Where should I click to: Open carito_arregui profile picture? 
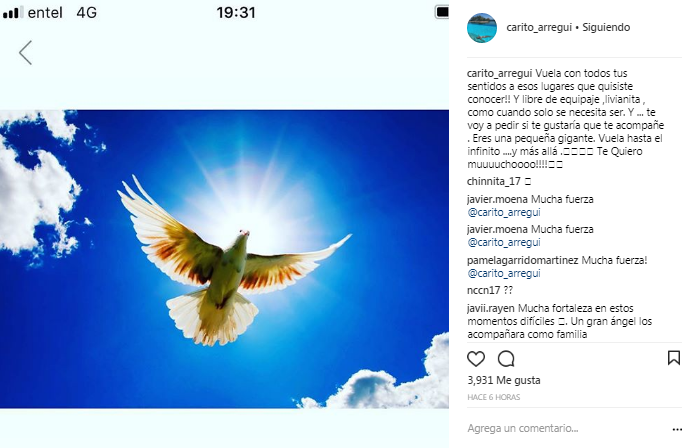(x=481, y=28)
